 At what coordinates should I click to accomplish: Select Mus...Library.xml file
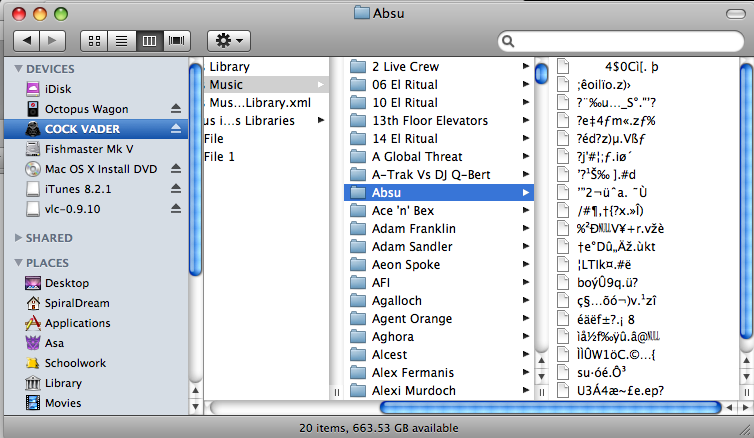tap(266, 102)
